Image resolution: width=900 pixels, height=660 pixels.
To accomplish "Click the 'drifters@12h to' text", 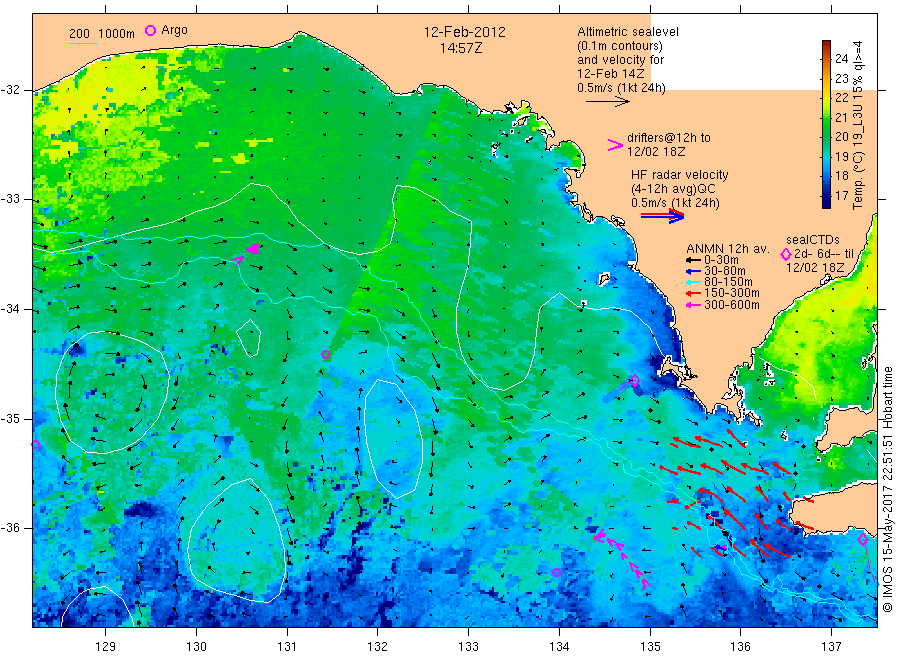I will tap(669, 138).
